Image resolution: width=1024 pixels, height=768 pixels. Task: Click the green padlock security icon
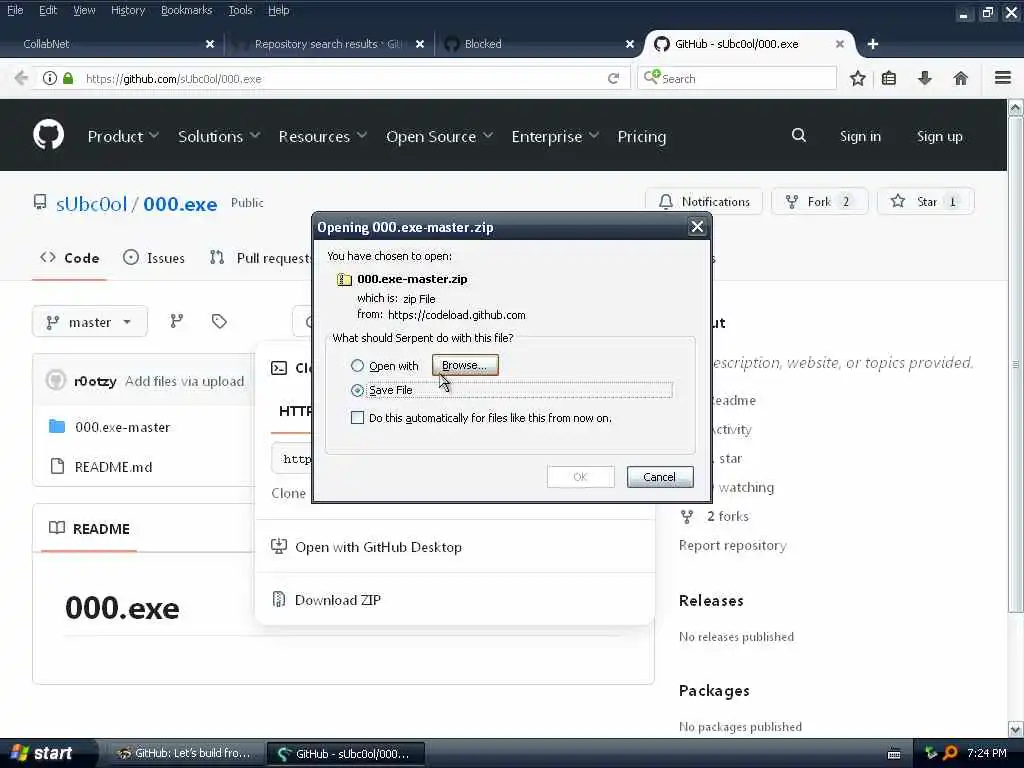click(x=68, y=78)
